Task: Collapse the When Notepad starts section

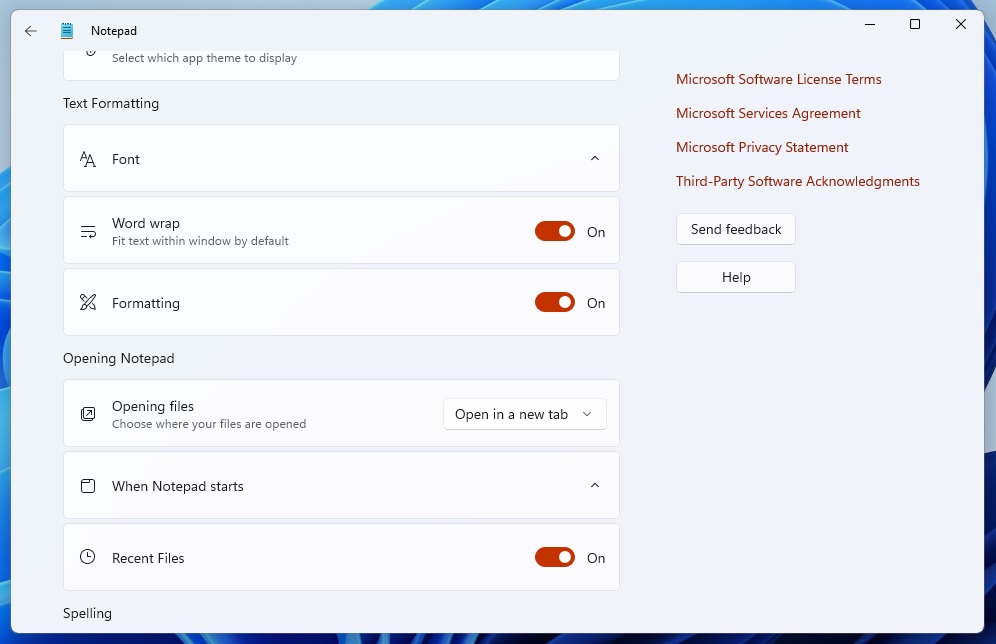Action: tap(594, 485)
